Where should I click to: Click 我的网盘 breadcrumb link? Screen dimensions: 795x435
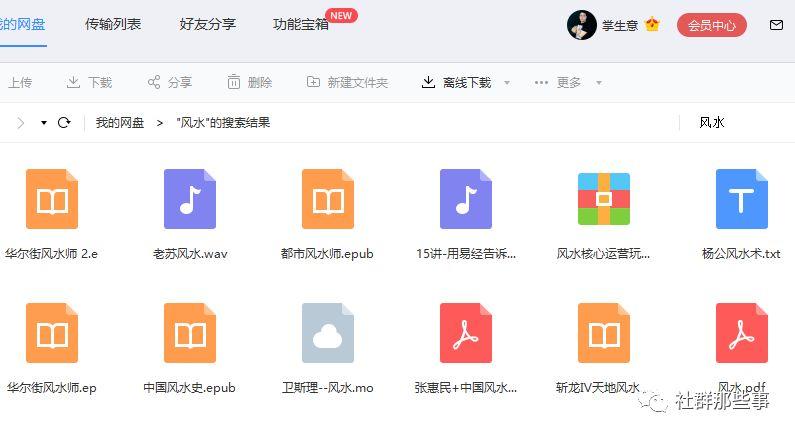[120, 123]
